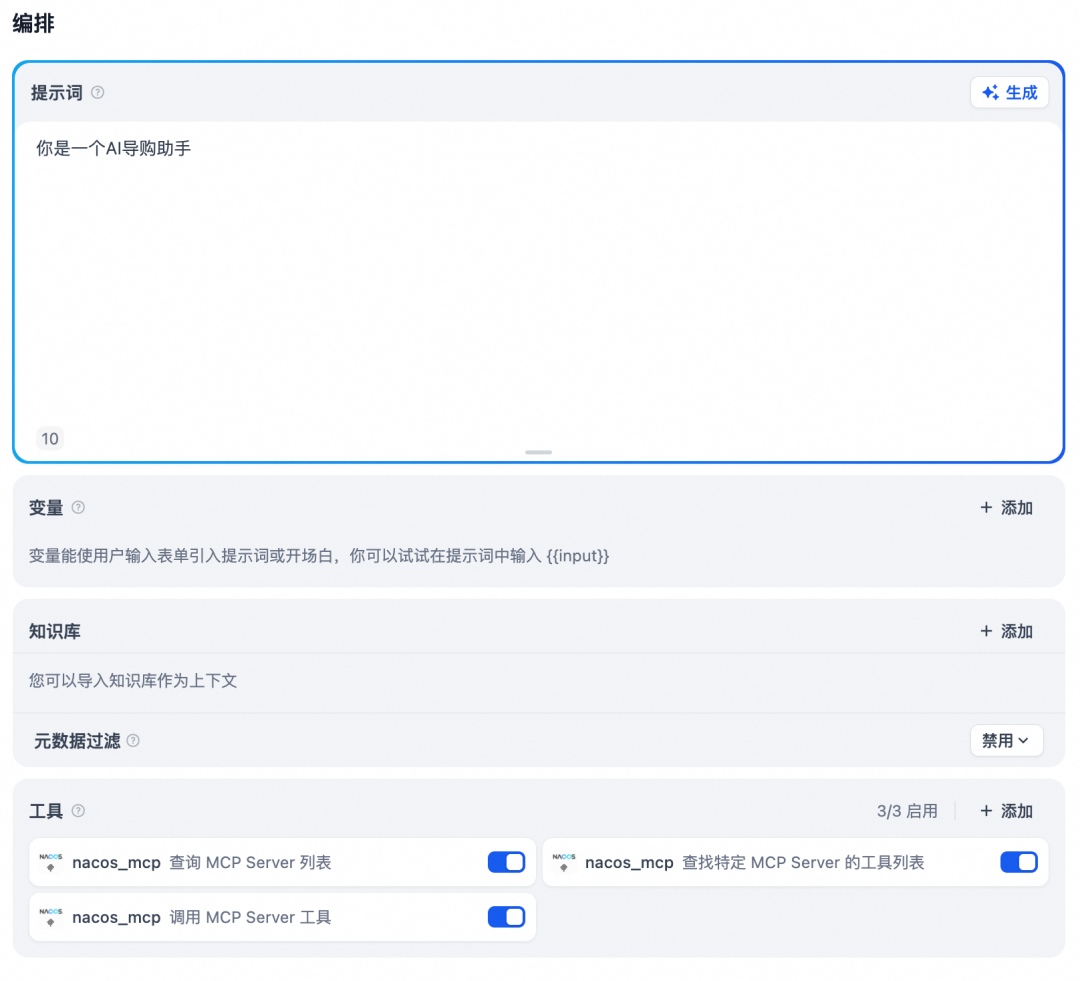This screenshot has width=1080, height=981.
Task: Click the nacos_mcp icon beside 查询 MCP Server 列表
Action: click(x=50, y=862)
